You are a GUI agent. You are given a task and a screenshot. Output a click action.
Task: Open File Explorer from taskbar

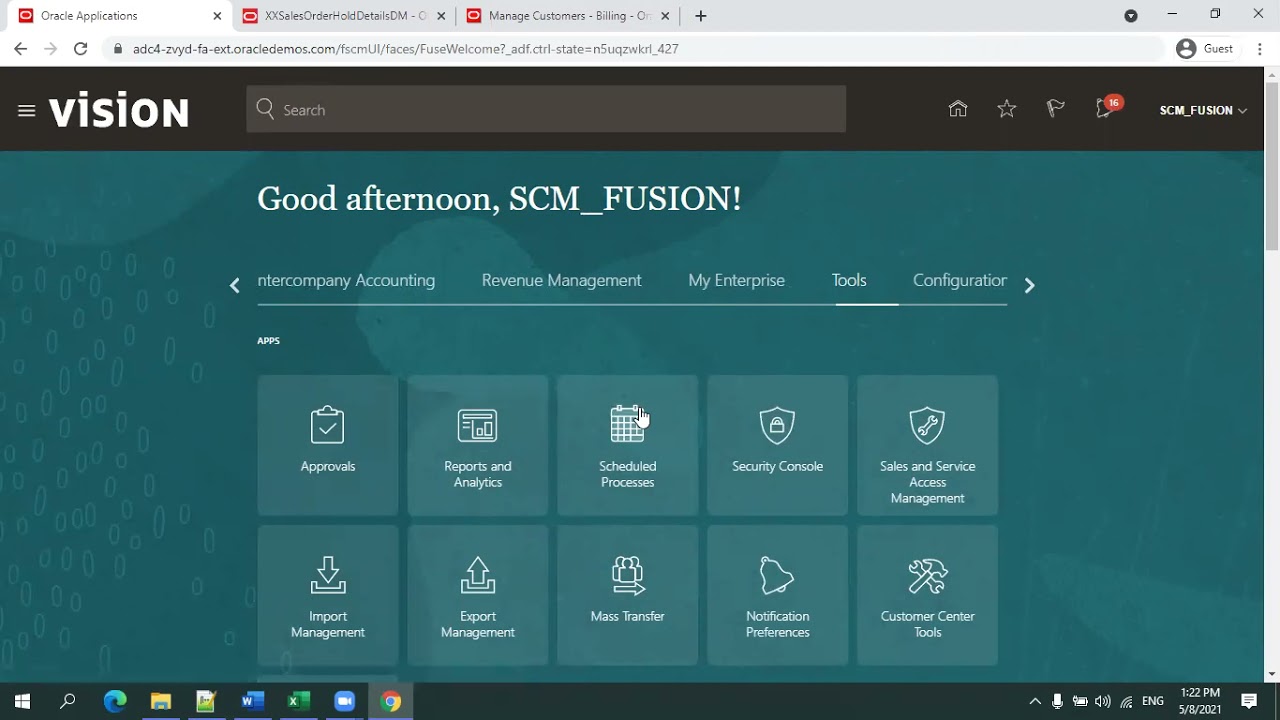pos(161,701)
